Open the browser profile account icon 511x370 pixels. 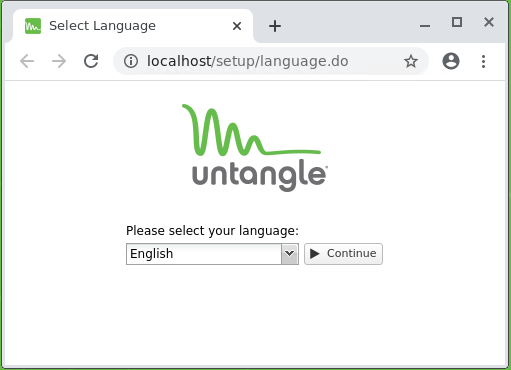pos(451,61)
